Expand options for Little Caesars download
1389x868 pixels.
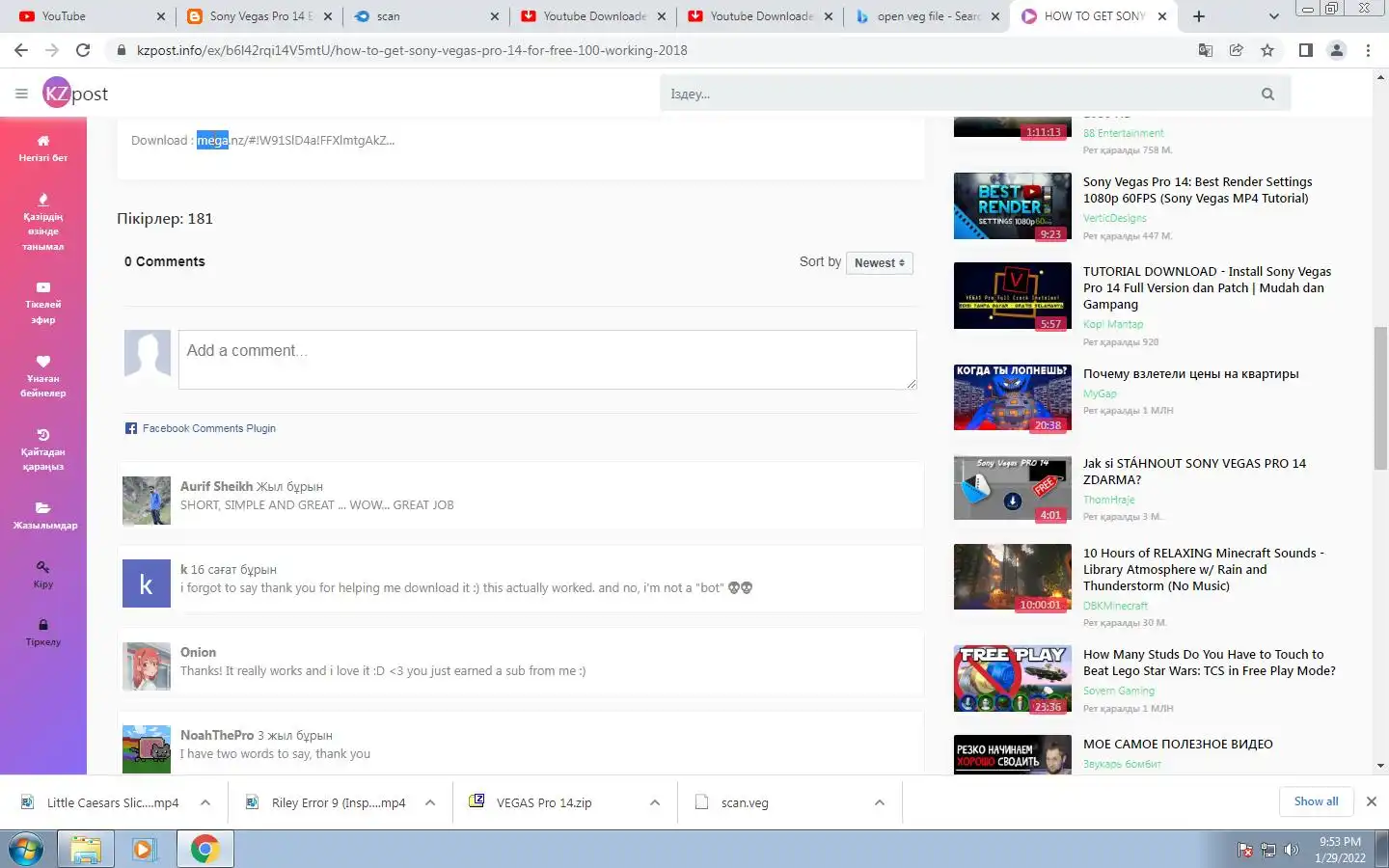(x=205, y=802)
